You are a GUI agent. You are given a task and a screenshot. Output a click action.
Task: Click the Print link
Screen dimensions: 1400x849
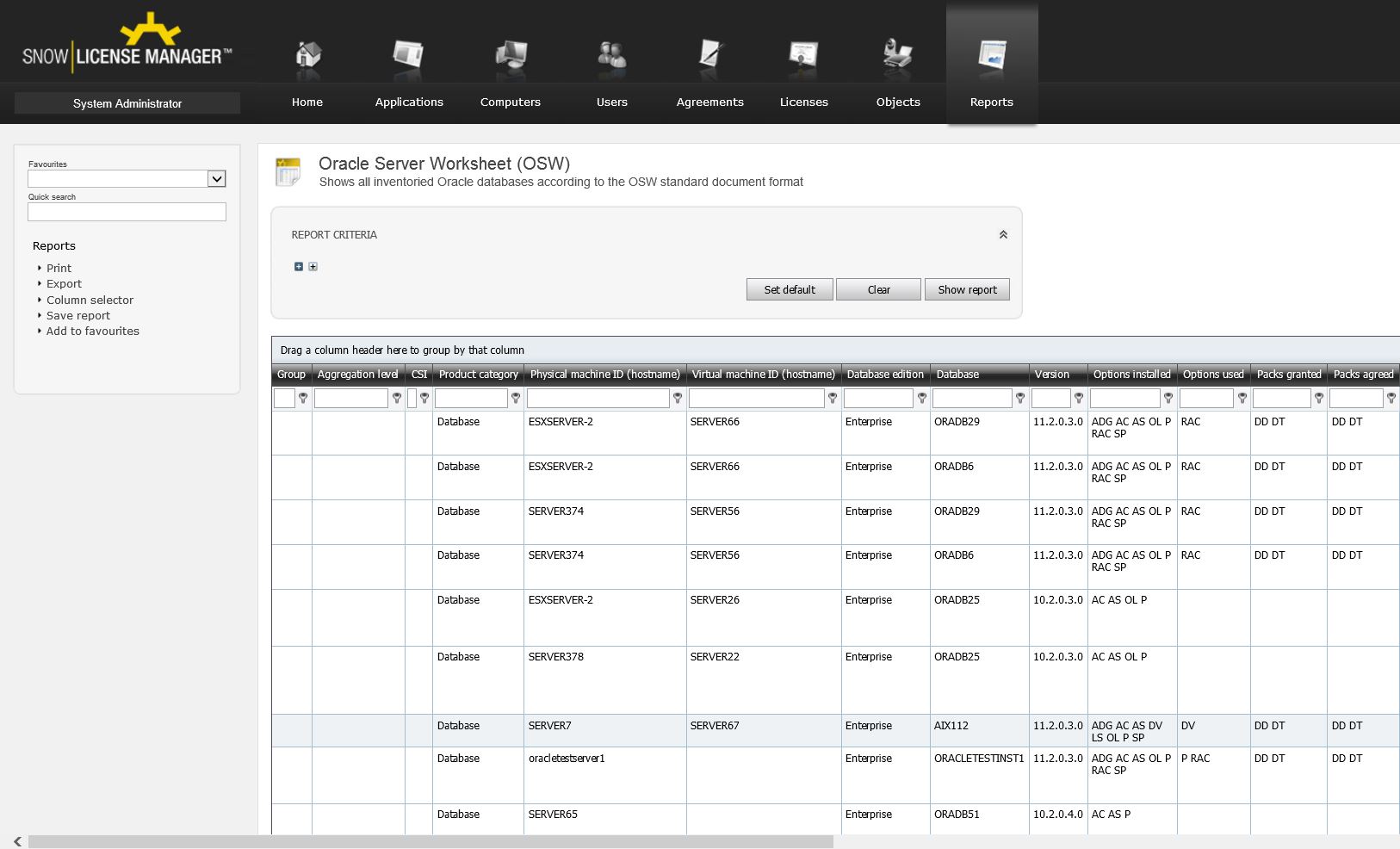[x=59, y=269]
